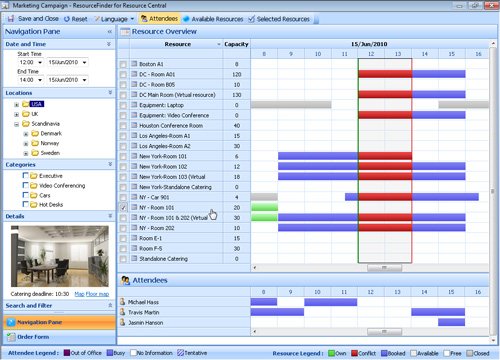Open the Floor map link
The image size is (500, 360).
click(x=97, y=294)
